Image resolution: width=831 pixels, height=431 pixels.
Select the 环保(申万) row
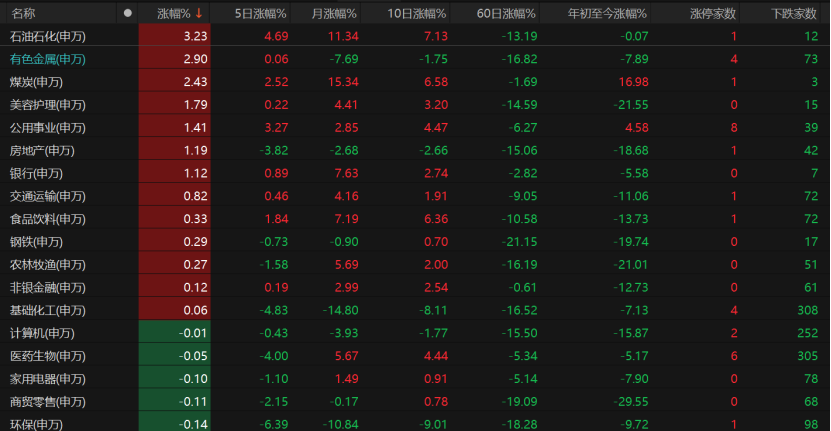coord(415,423)
